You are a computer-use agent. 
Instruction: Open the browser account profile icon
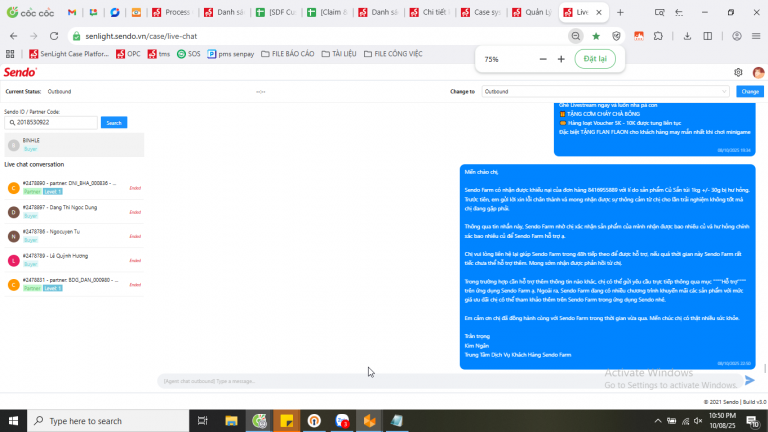click(x=737, y=36)
